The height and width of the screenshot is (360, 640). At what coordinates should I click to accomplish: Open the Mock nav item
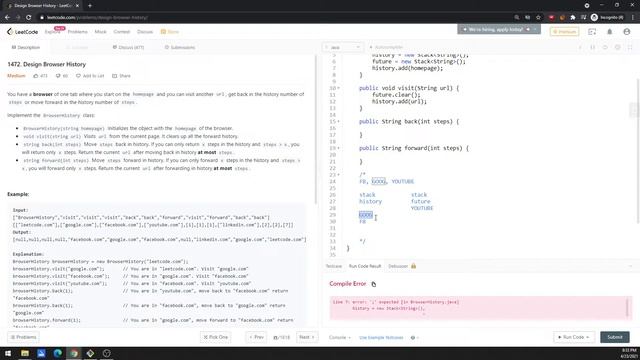point(100,31)
